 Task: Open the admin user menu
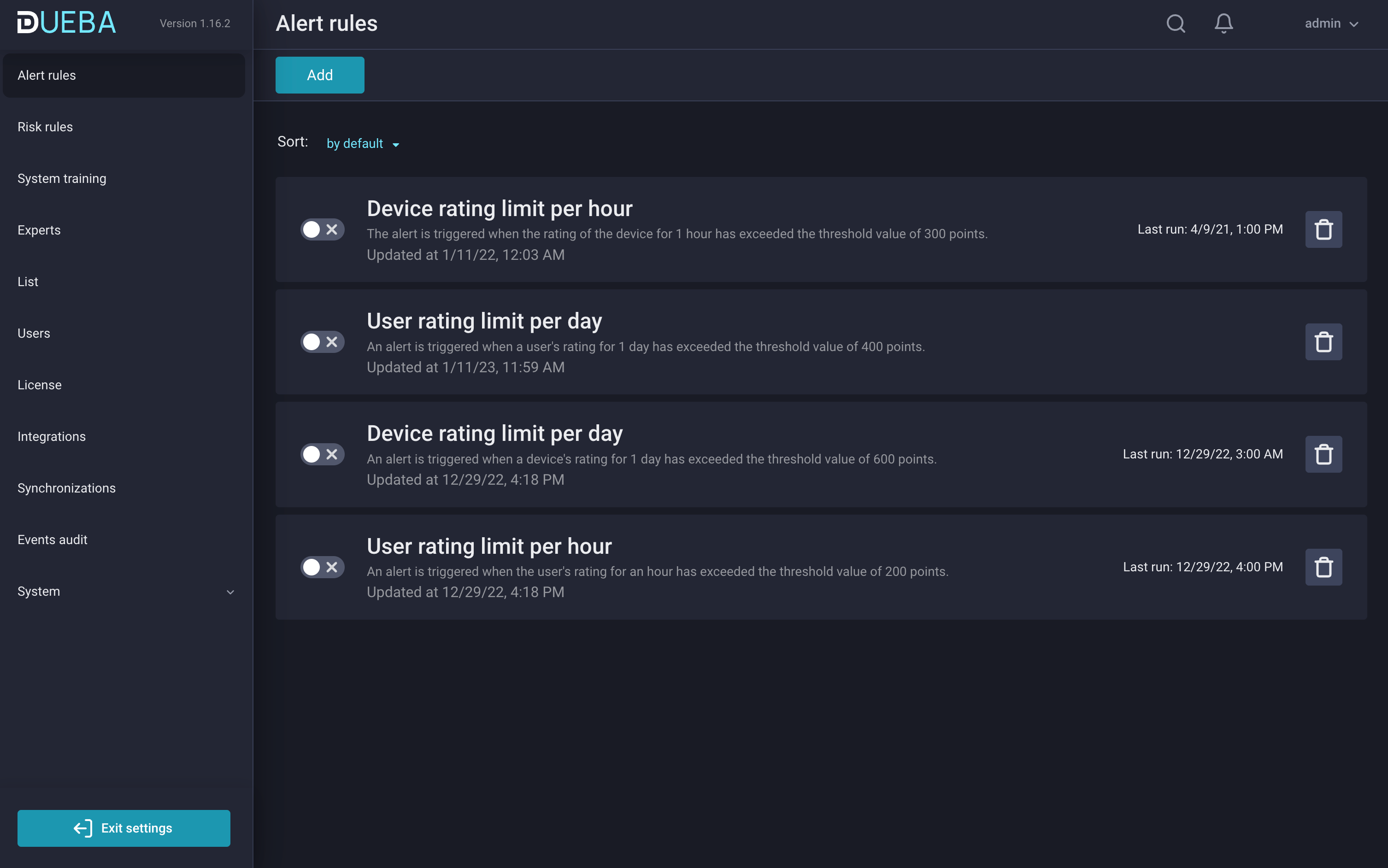[1330, 23]
